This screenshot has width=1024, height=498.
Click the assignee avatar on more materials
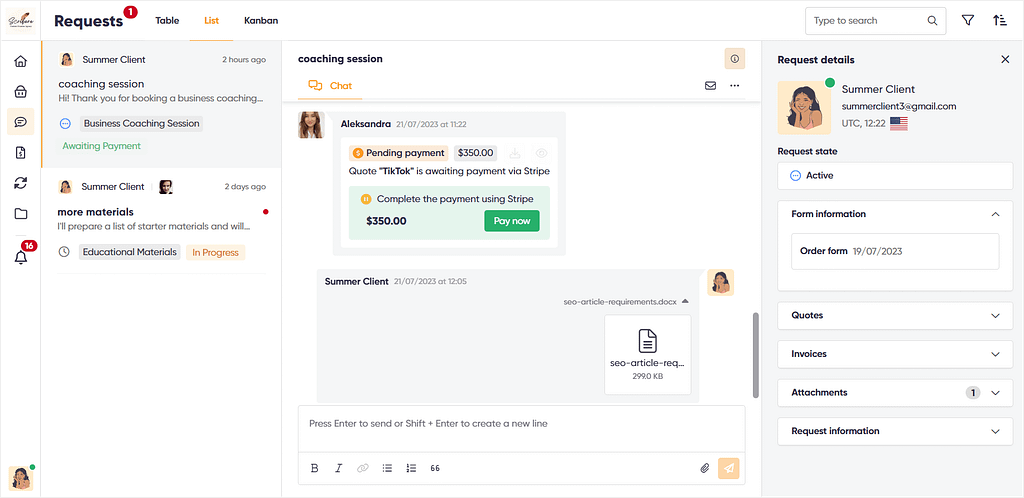166,187
